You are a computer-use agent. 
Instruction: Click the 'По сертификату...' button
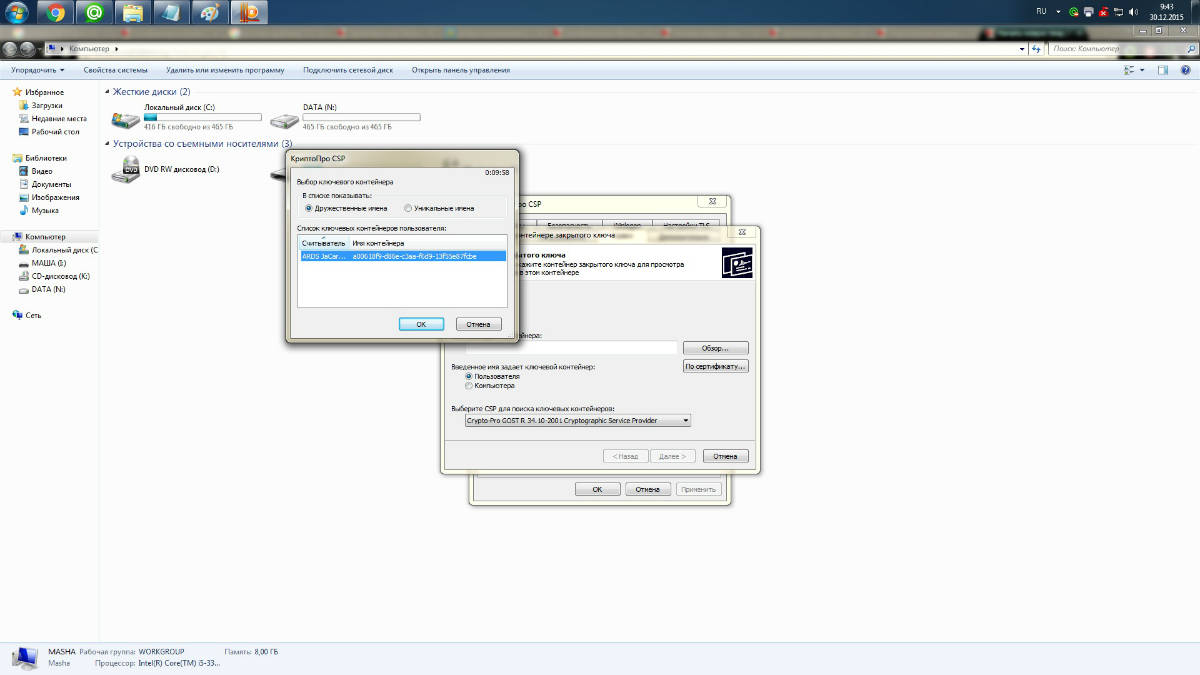tap(715, 367)
